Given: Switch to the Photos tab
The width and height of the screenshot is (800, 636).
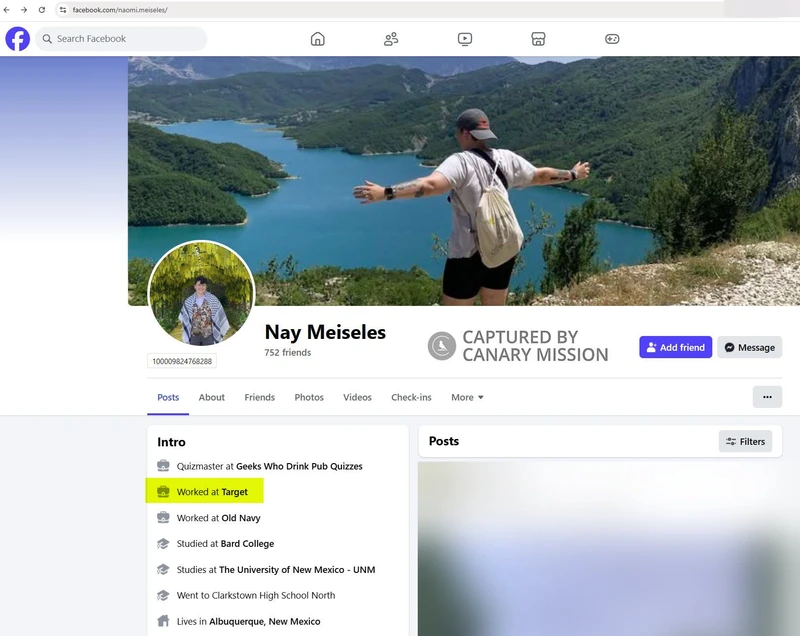Looking at the screenshot, I should pos(309,397).
